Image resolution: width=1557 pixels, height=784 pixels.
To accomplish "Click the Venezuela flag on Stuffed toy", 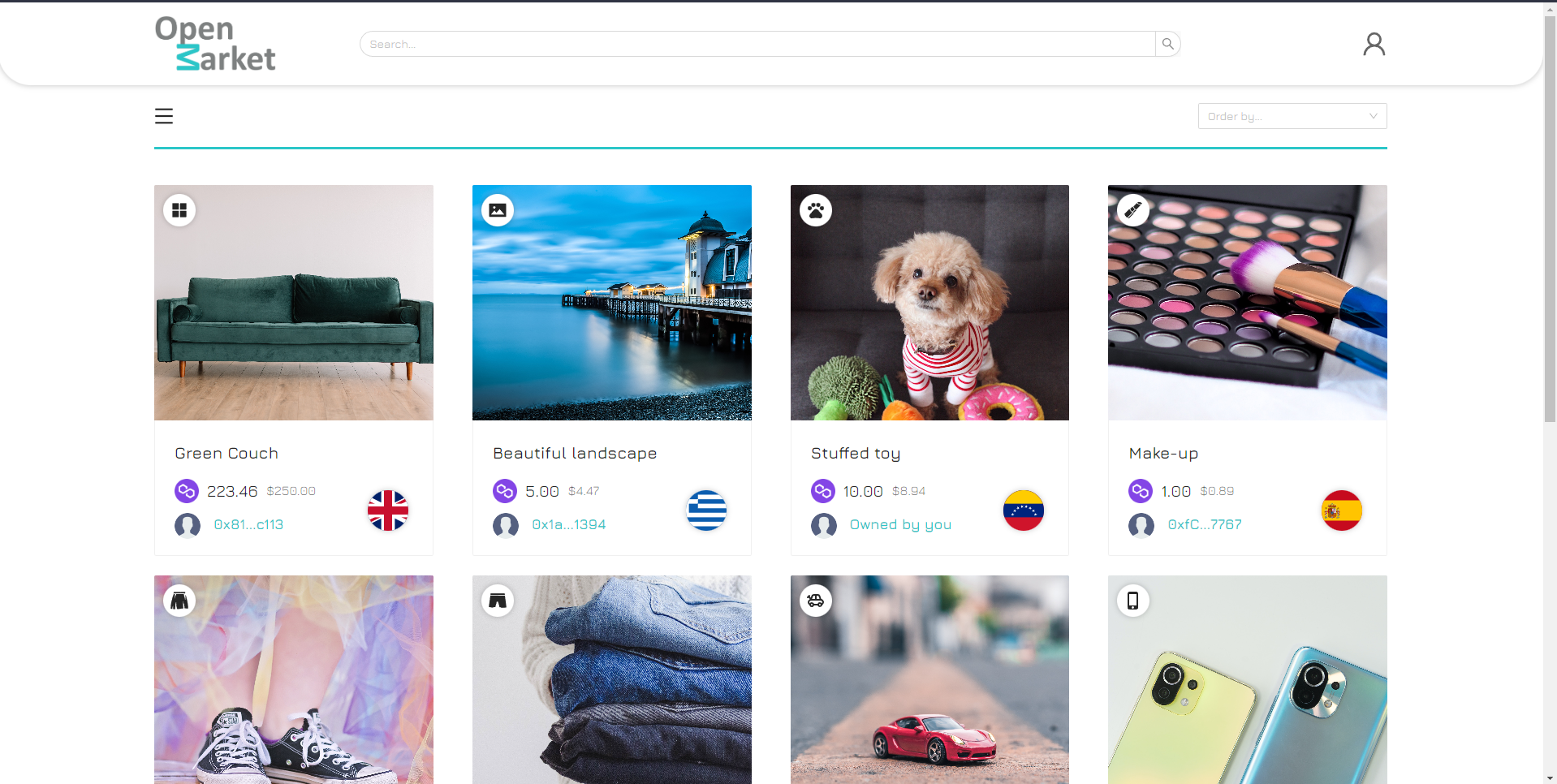I will (1024, 510).
